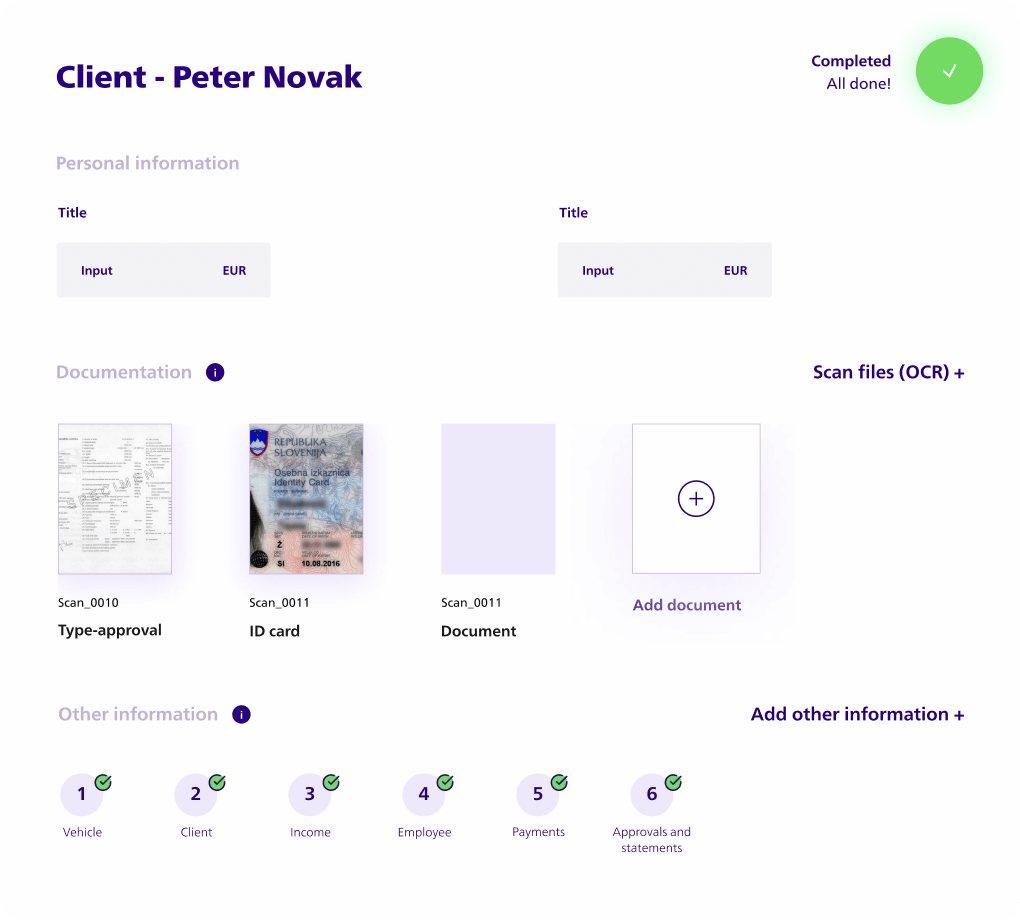Click the green Completed checkmark circle
Image resolution: width=1020 pixels, height=921 pixels.
(x=949, y=71)
